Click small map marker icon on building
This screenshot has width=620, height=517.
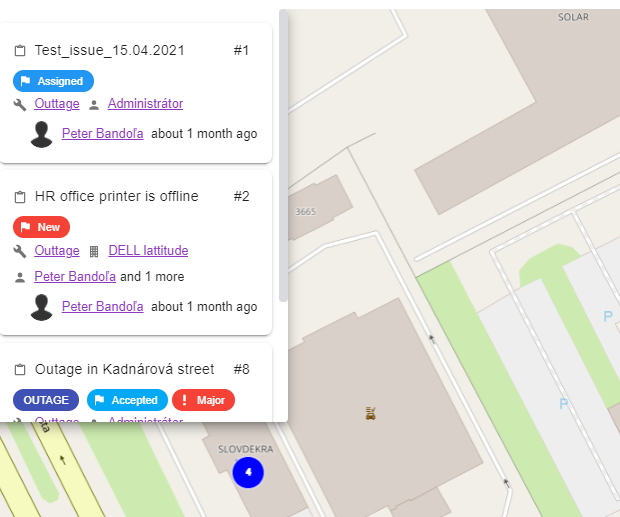[371, 411]
